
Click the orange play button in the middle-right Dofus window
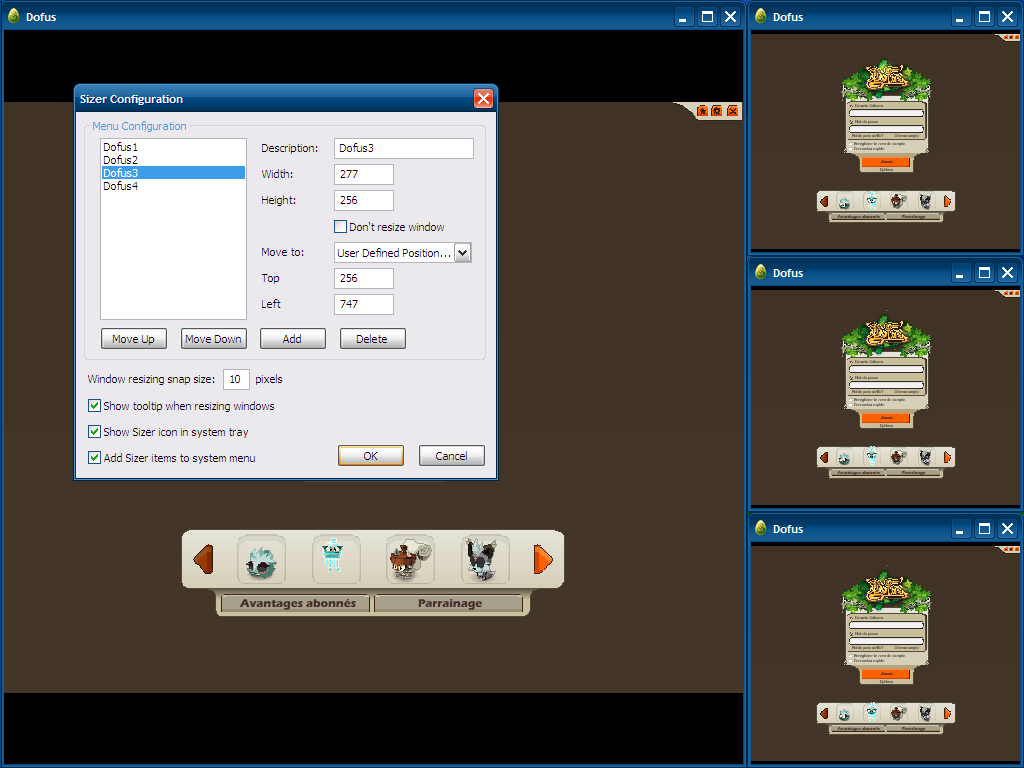(886, 417)
